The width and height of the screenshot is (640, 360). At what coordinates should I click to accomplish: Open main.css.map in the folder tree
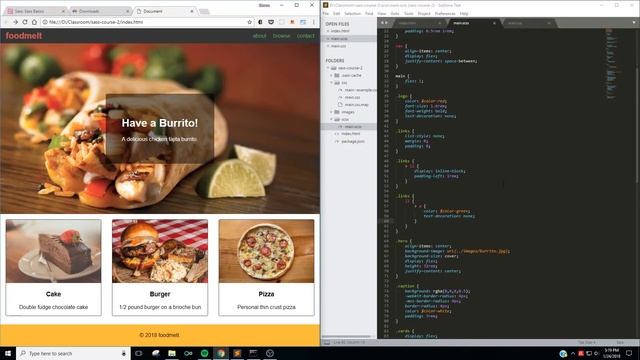pos(357,105)
